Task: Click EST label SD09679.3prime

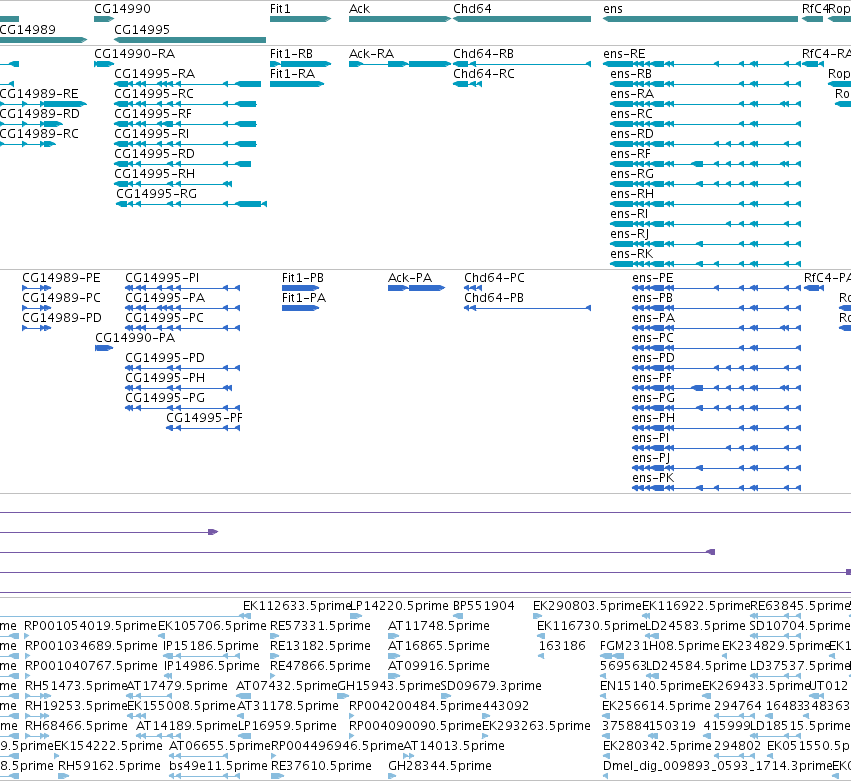Action: 491,686
